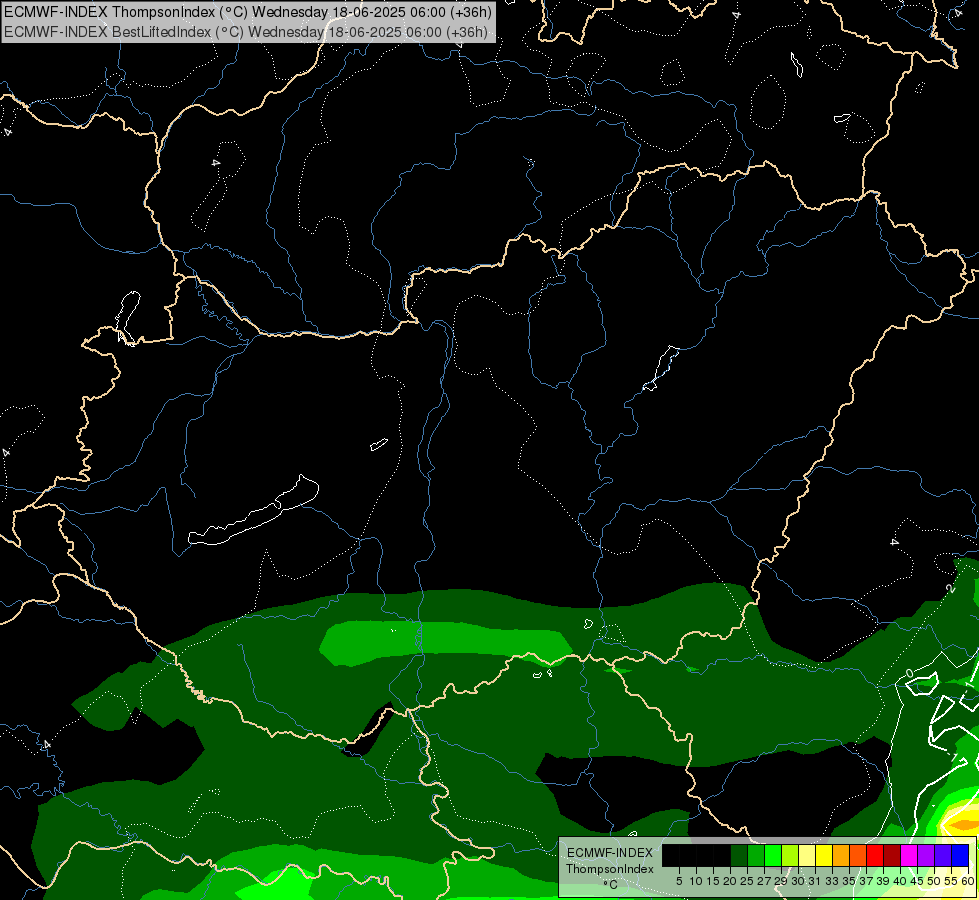The height and width of the screenshot is (900, 979).
Task: Select the dark red 39–40 legend swatch
Action: pyautogui.click(x=892, y=855)
